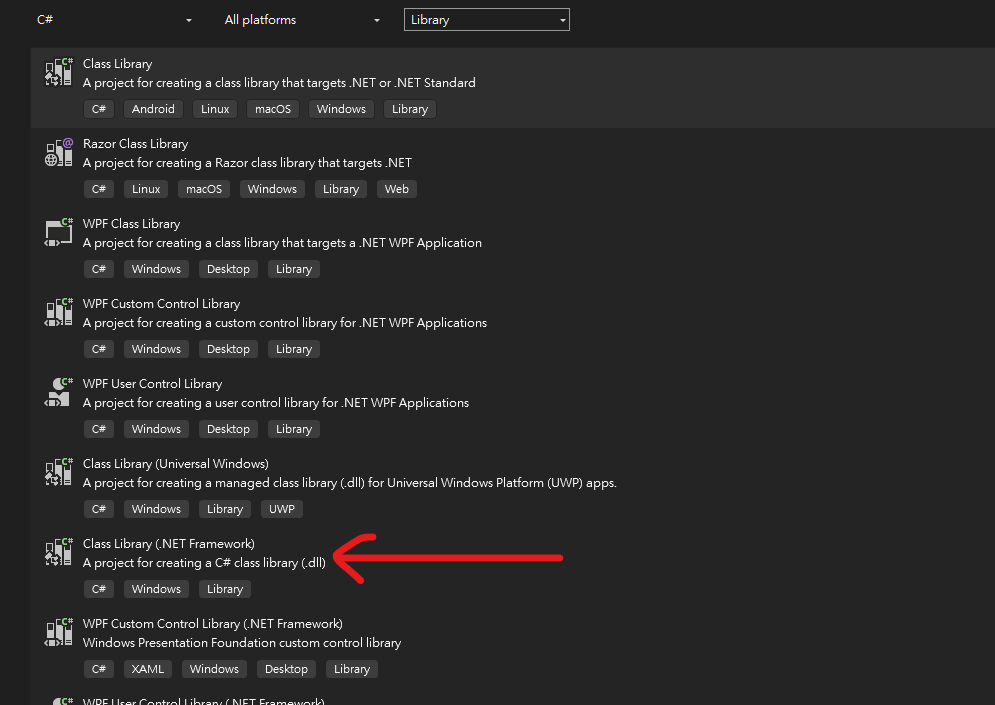Viewport: 995px width, 705px height.
Task: Select the WPF User Control Library description
Action: (275, 403)
